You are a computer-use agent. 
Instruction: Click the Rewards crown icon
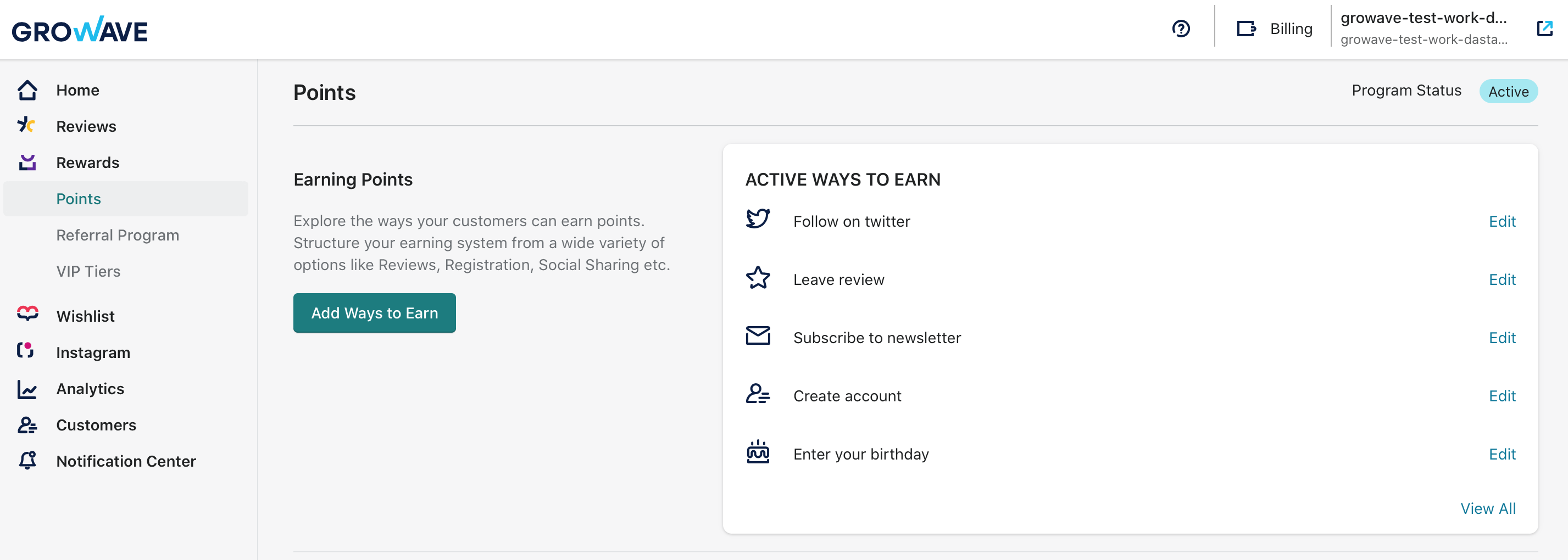pos(27,163)
